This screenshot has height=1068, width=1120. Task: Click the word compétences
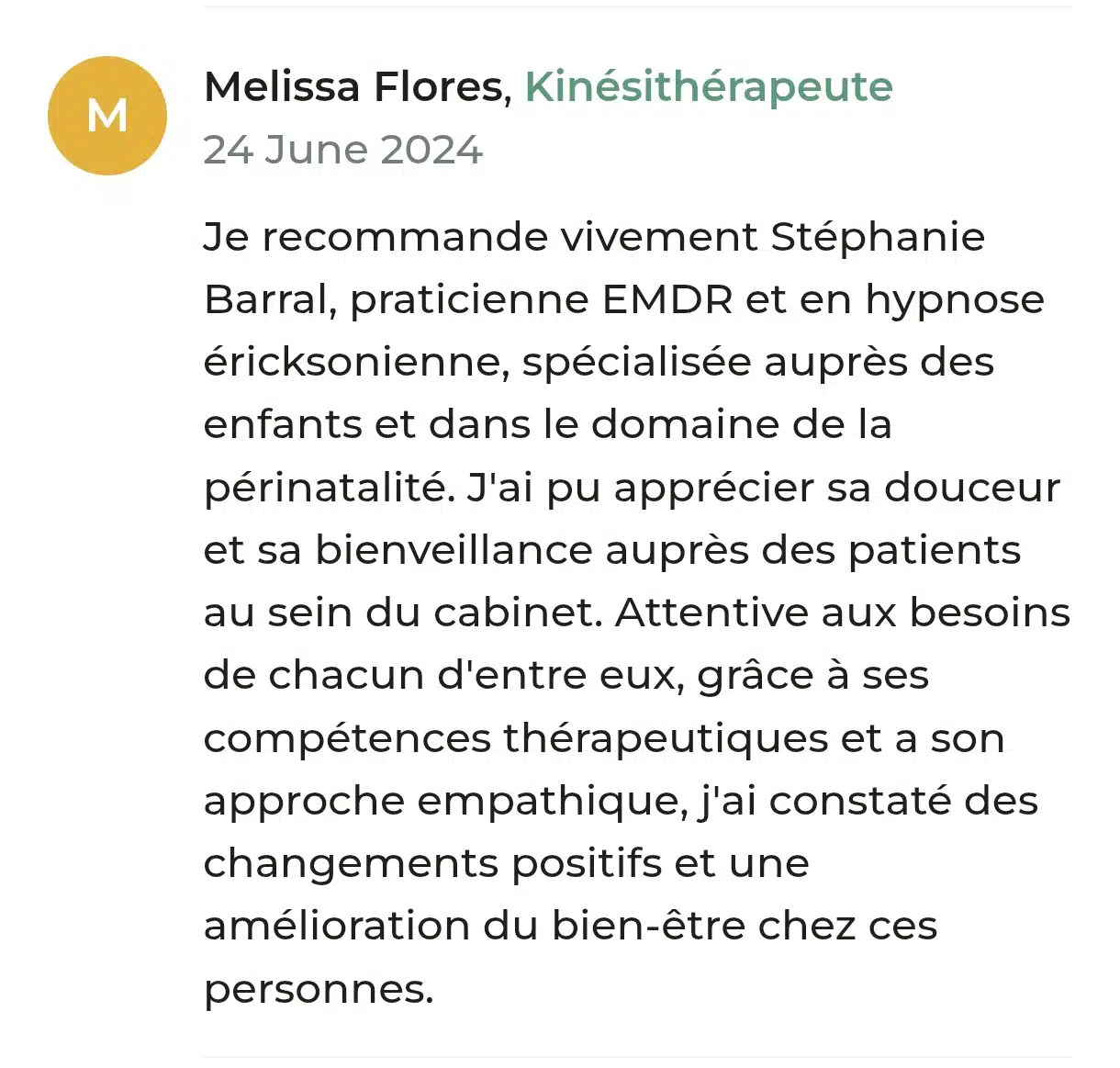[x=347, y=738]
